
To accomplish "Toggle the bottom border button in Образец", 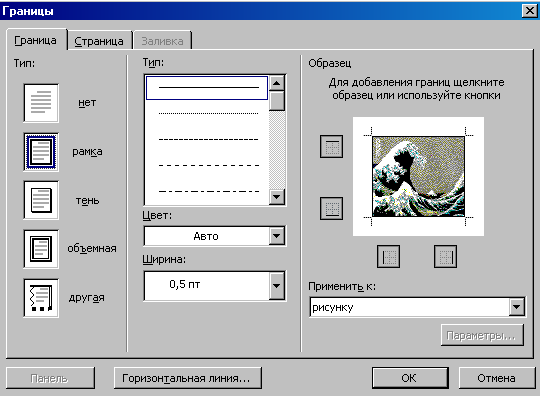I will point(331,208).
